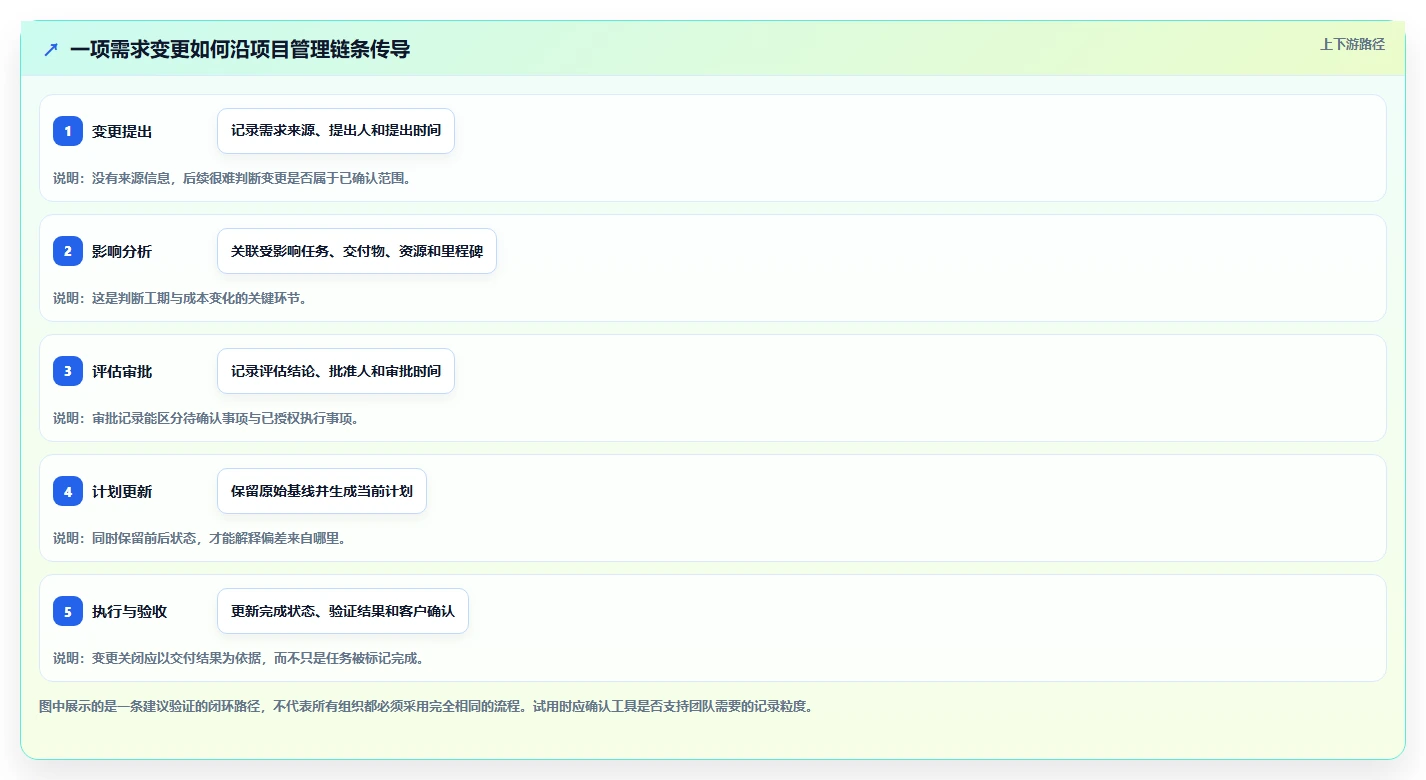The height and width of the screenshot is (780, 1426).
Task: Click the 保留原始基线并生成当前计划 chip
Action: (322, 491)
